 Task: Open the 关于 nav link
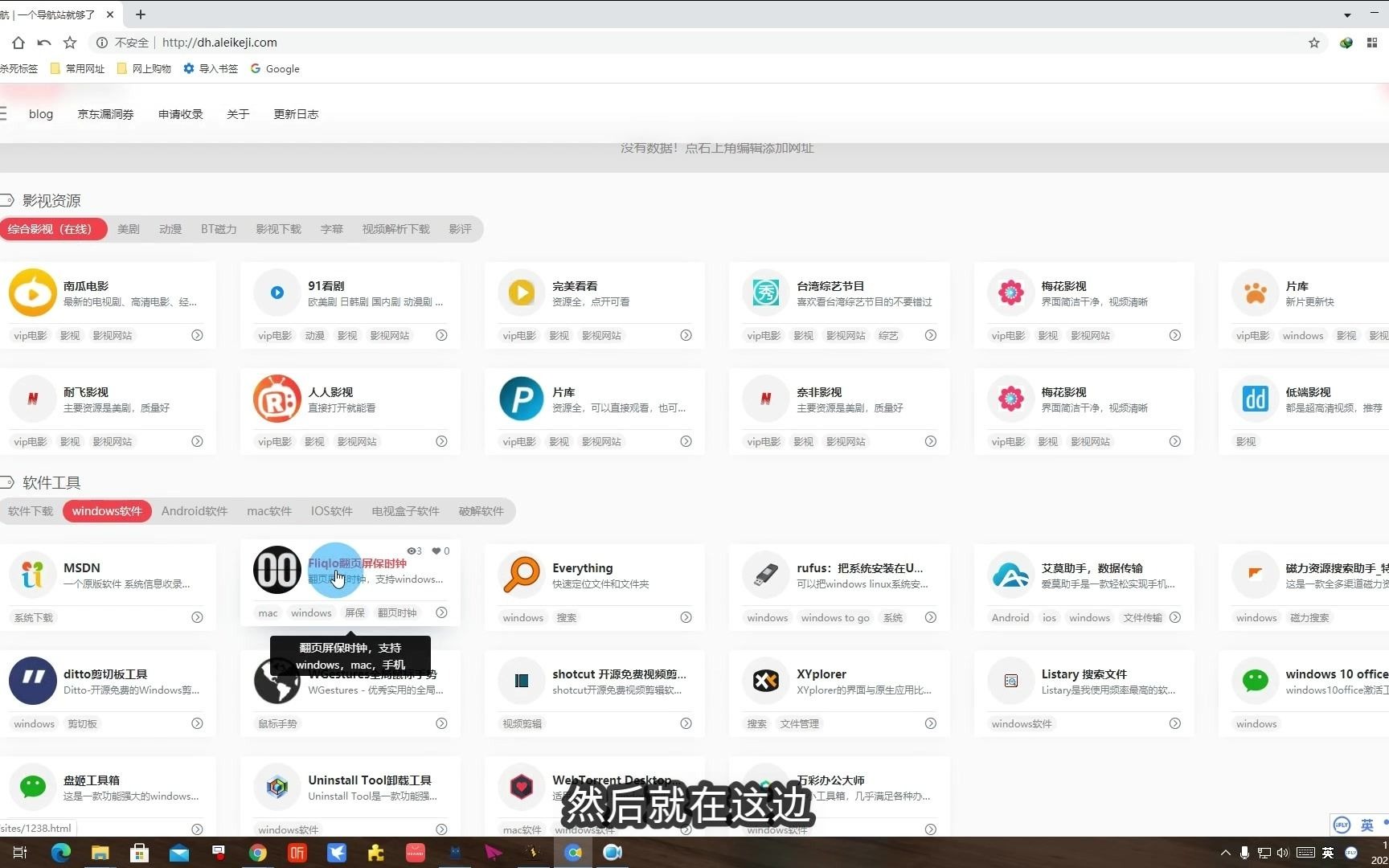point(238,114)
